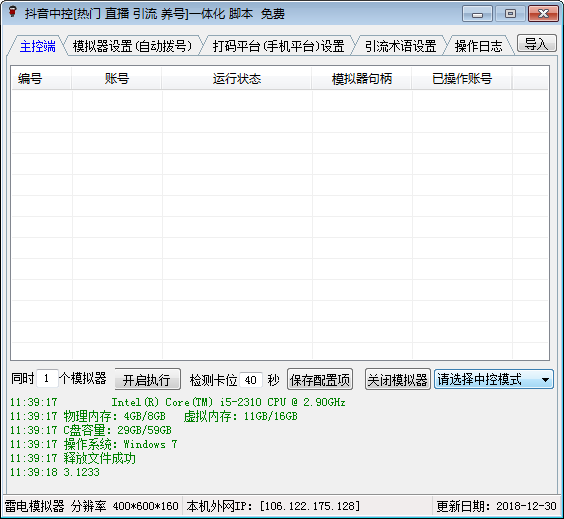Click the 关闭模拟器 button
Image resolution: width=564 pixels, height=519 pixels.
point(397,379)
